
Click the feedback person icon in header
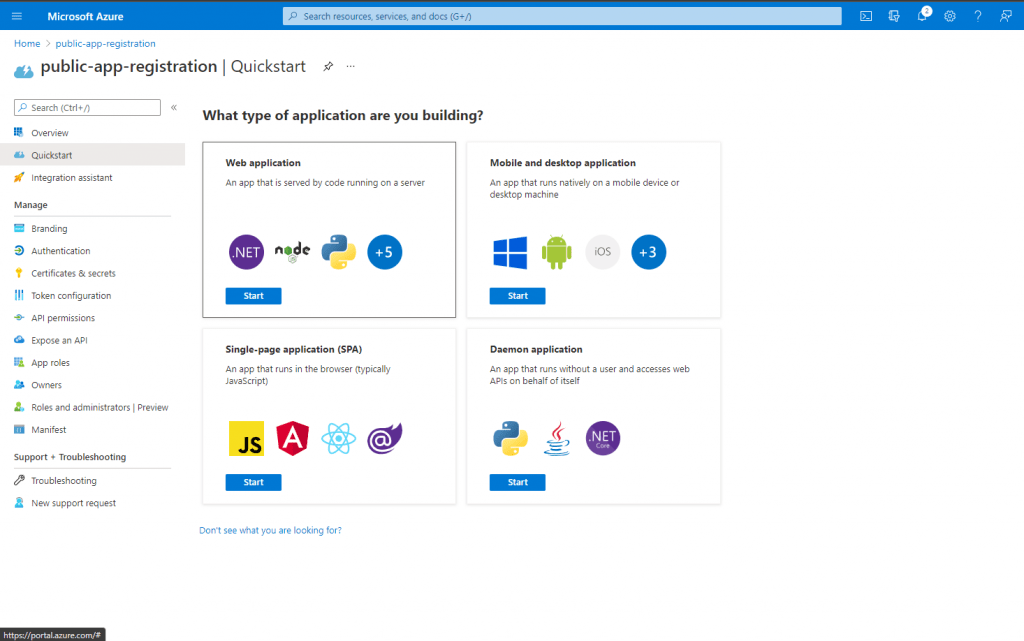pos(1005,16)
